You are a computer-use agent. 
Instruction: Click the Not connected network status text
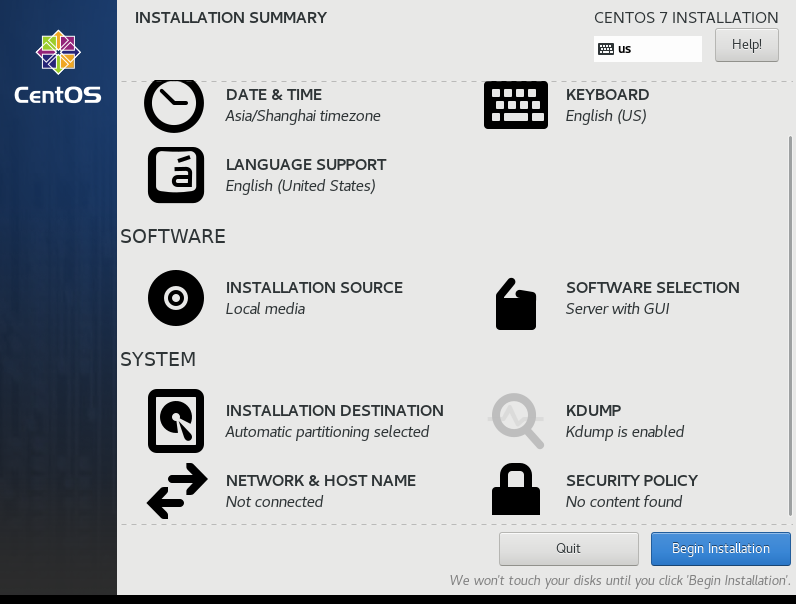(x=275, y=502)
